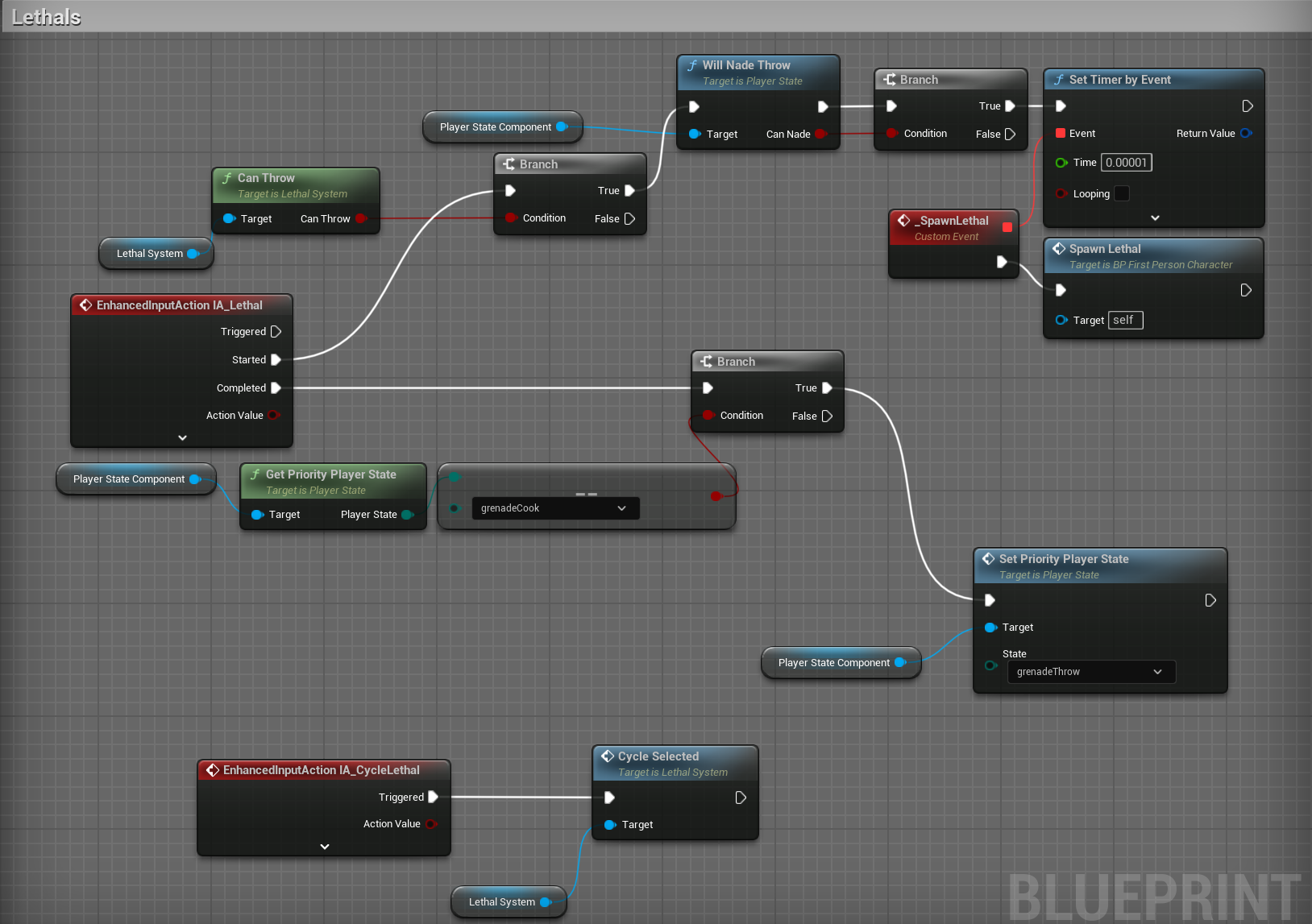Click Set Timer by Event exec output pin
Viewport: 1312px width, 924px height.
pos(1248,106)
